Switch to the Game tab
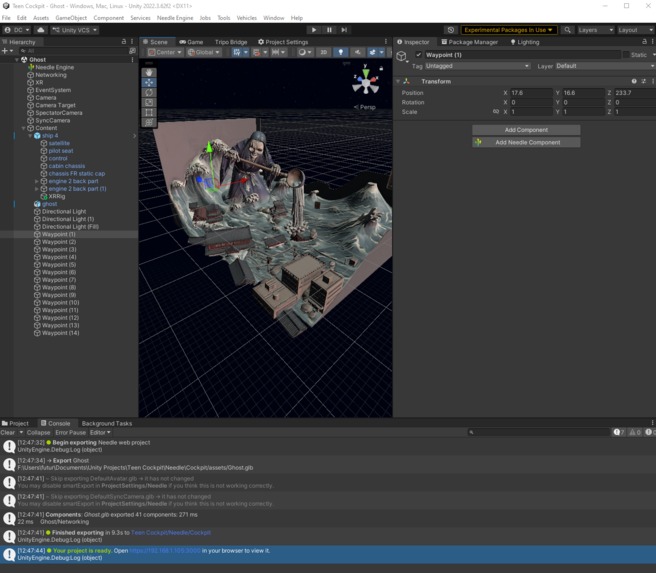Screen dimensions: 656x573 191,42
